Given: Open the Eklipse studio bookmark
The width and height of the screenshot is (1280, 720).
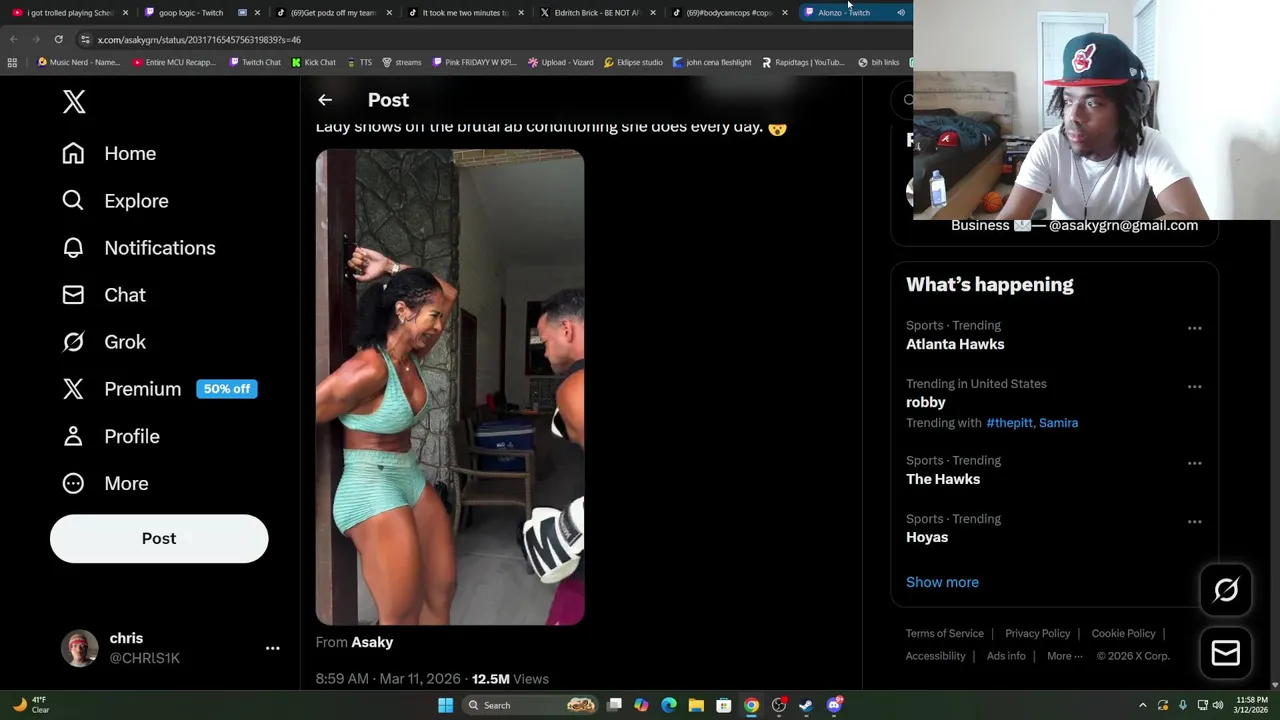Looking at the screenshot, I should [x=633, y=62].
